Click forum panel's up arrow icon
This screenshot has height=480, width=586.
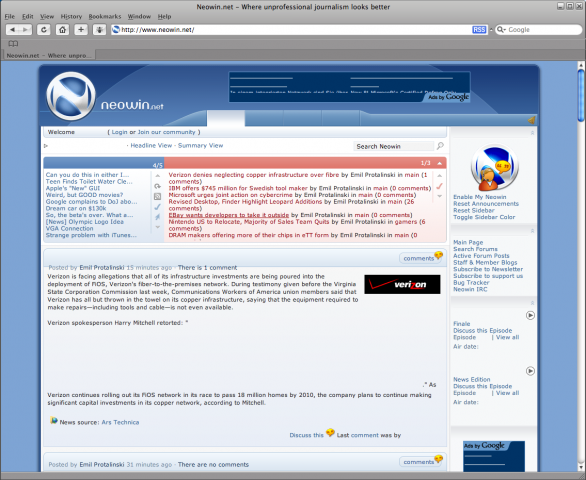[157, 176]
